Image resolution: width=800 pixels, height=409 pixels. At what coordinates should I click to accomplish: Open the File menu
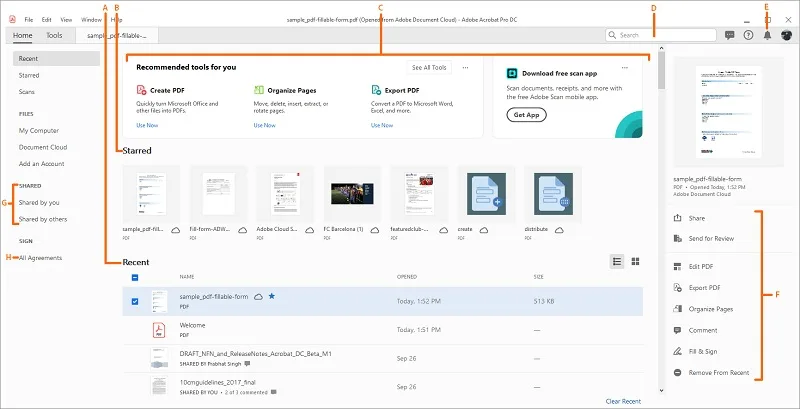pyautogui.click(x=29, y=19)
